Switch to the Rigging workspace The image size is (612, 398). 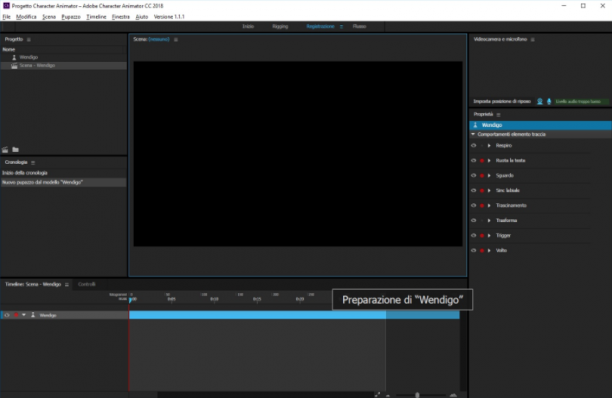point(280,27)
